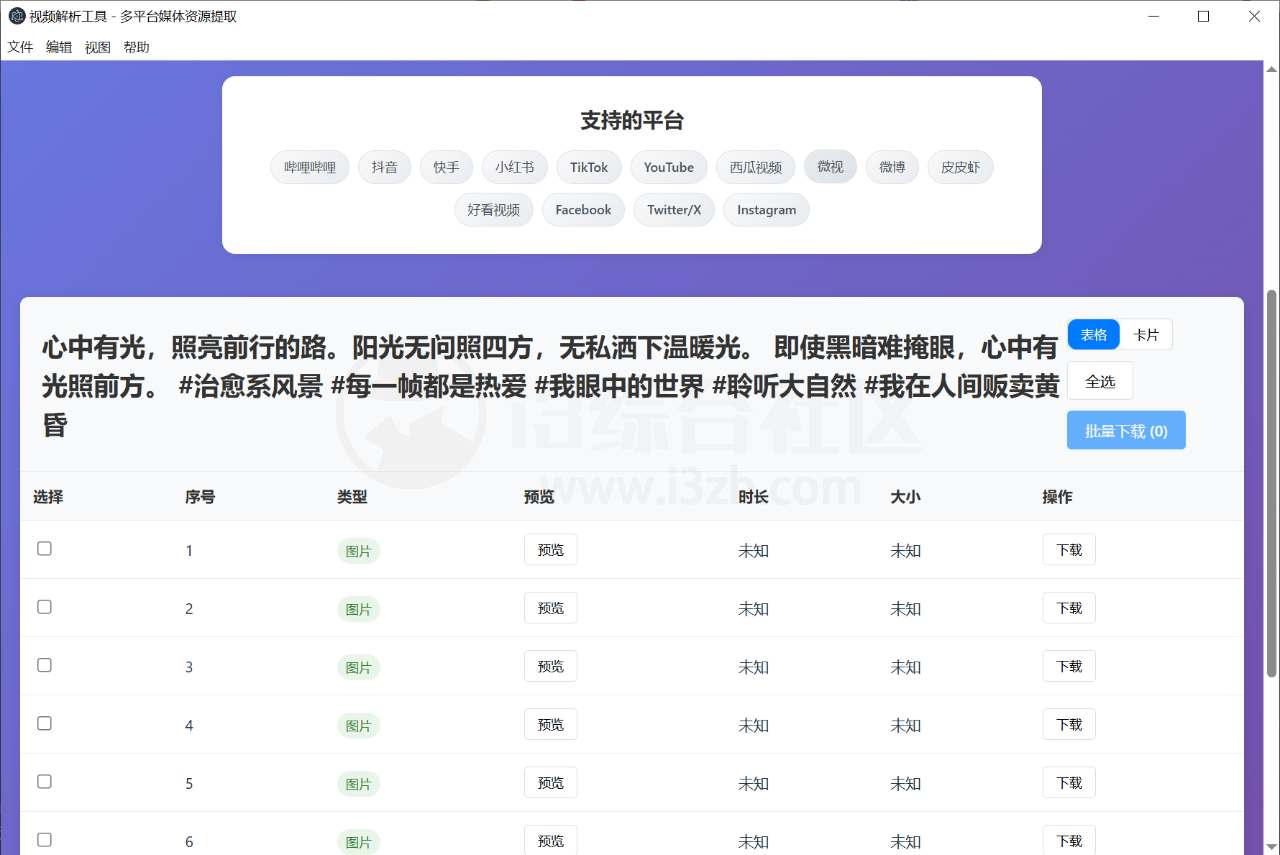Viewport: 1280px width, 855px height.
Task: Switch to 卡片 card view
Action: tap(1146, 334)
